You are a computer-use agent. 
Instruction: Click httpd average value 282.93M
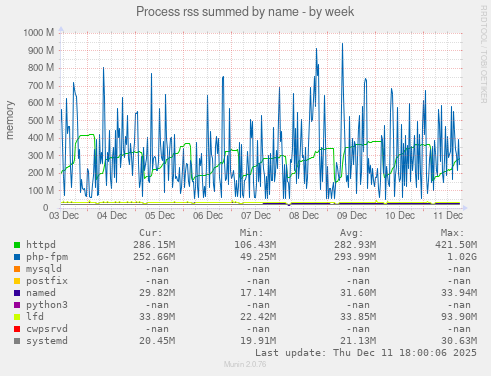[x=355, y=245]
